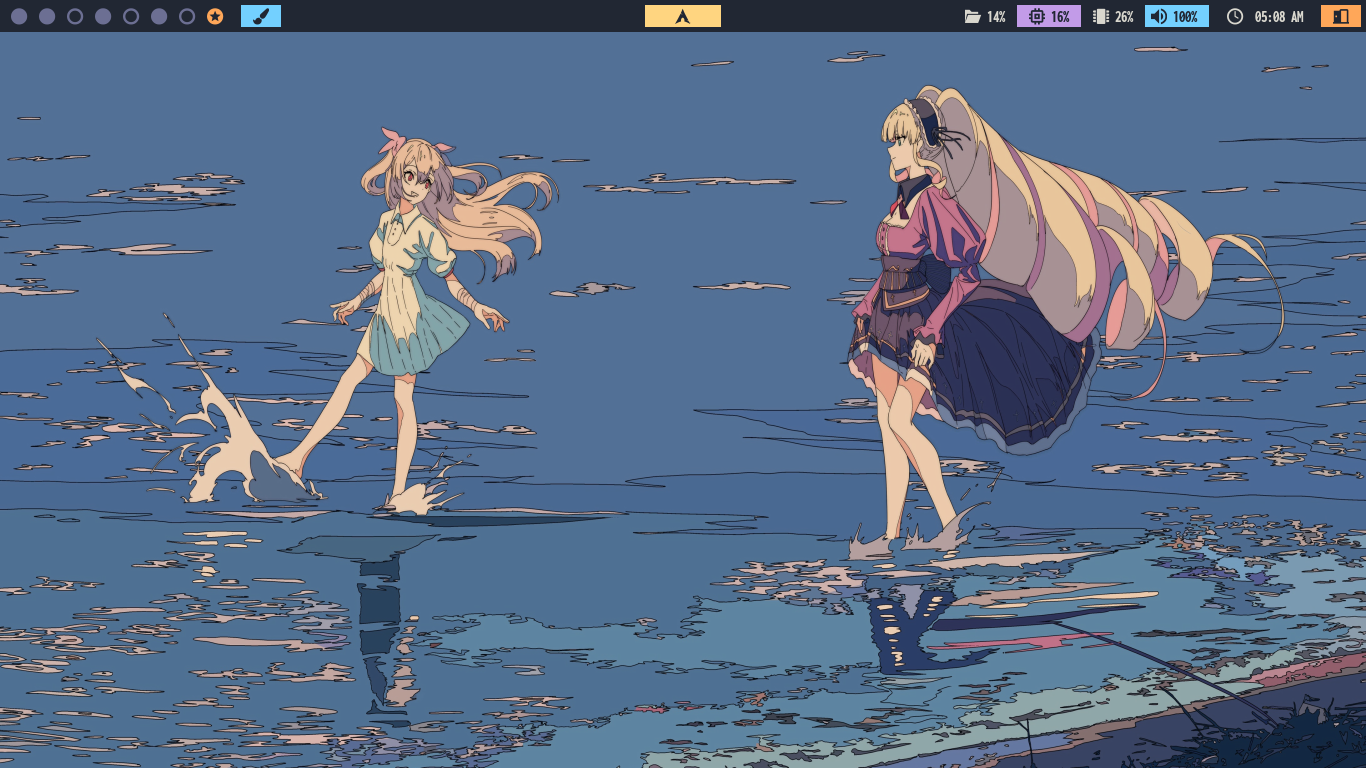Click the 100% volume level
The width and height of the screenshot is (1366, 768).
click(1185, 17)
